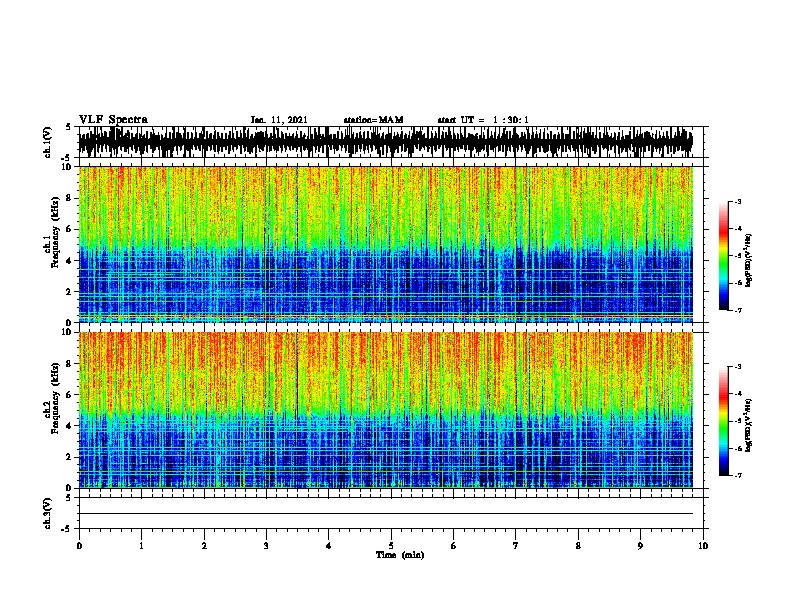Click the ch.2 "Frequency (kHz)" axis label
The width and height of the screenshot is (792, 612).
click(55, 398)
